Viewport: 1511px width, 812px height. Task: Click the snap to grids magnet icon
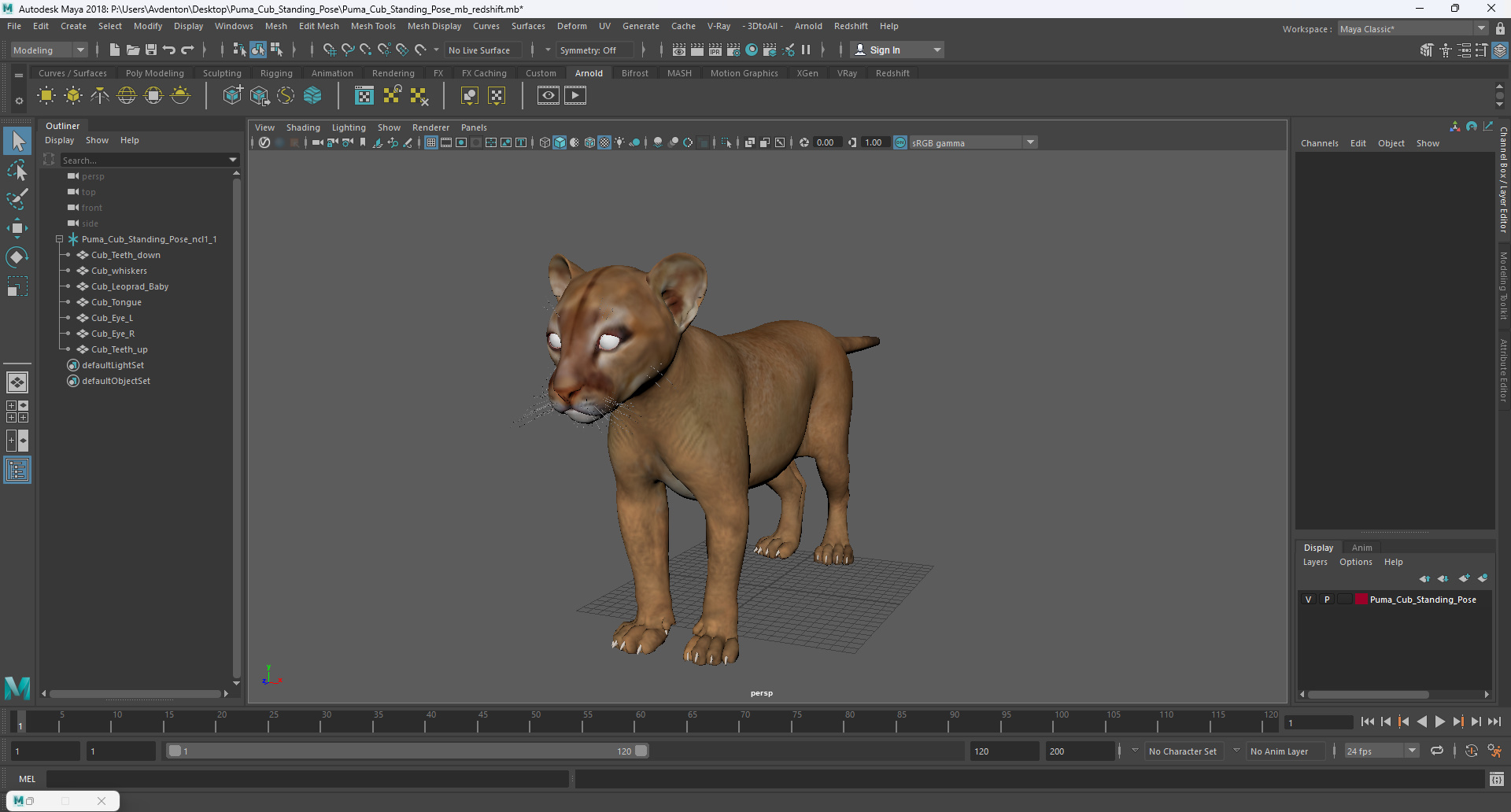point(329,50)
